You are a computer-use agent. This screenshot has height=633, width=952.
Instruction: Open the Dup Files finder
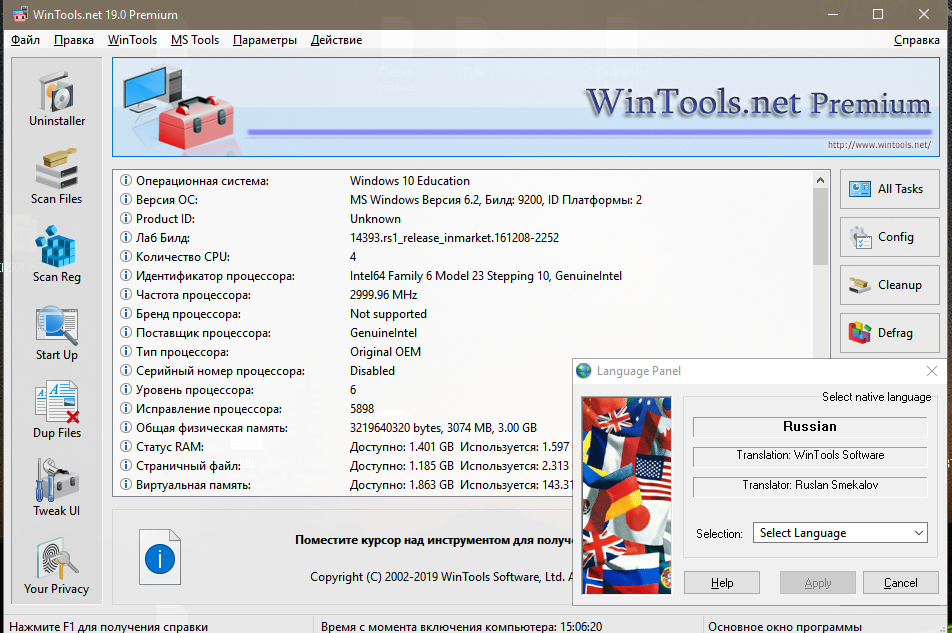(x=57, y=411)
